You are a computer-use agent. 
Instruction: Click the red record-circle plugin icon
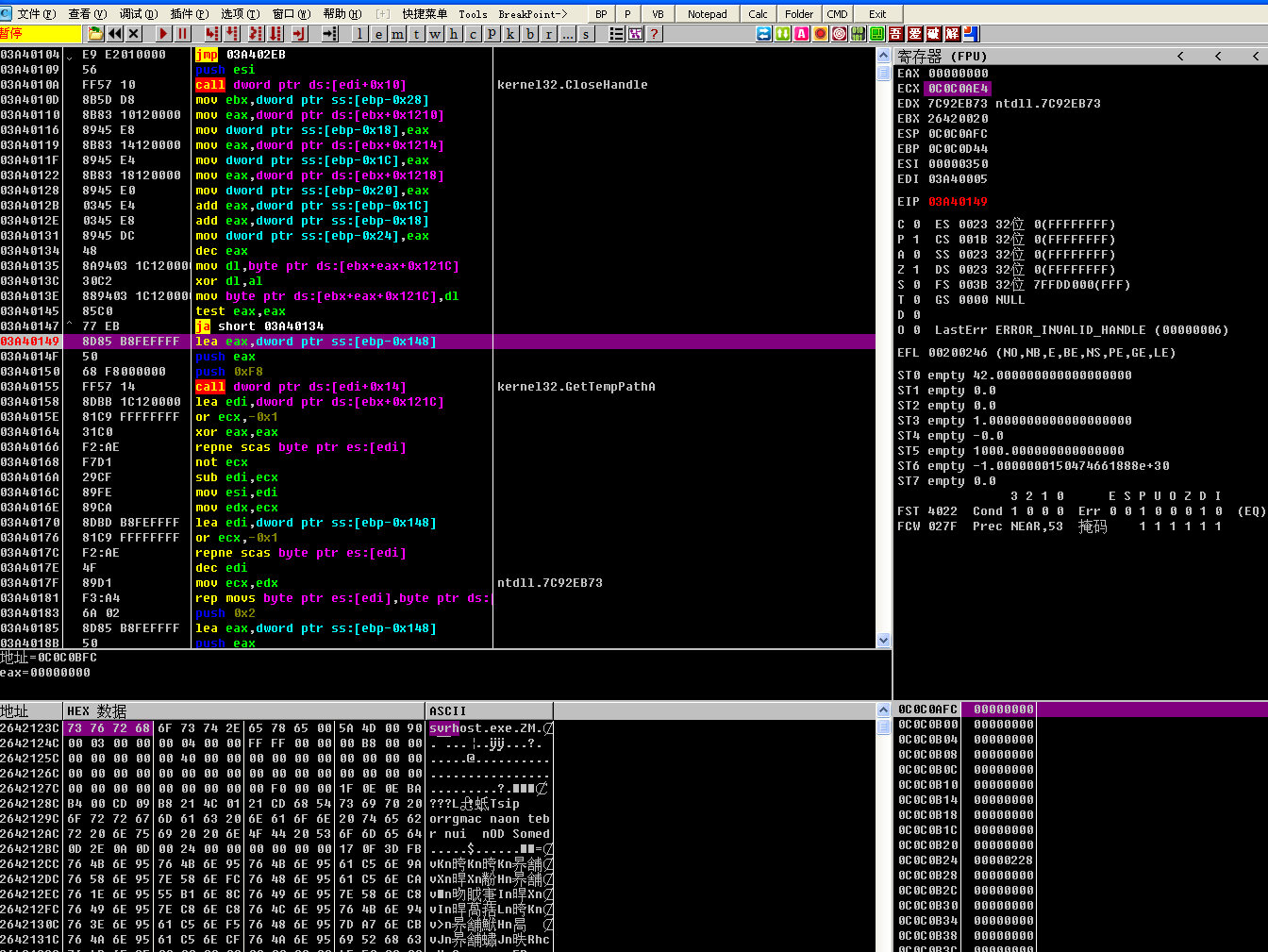coord(821,34)
